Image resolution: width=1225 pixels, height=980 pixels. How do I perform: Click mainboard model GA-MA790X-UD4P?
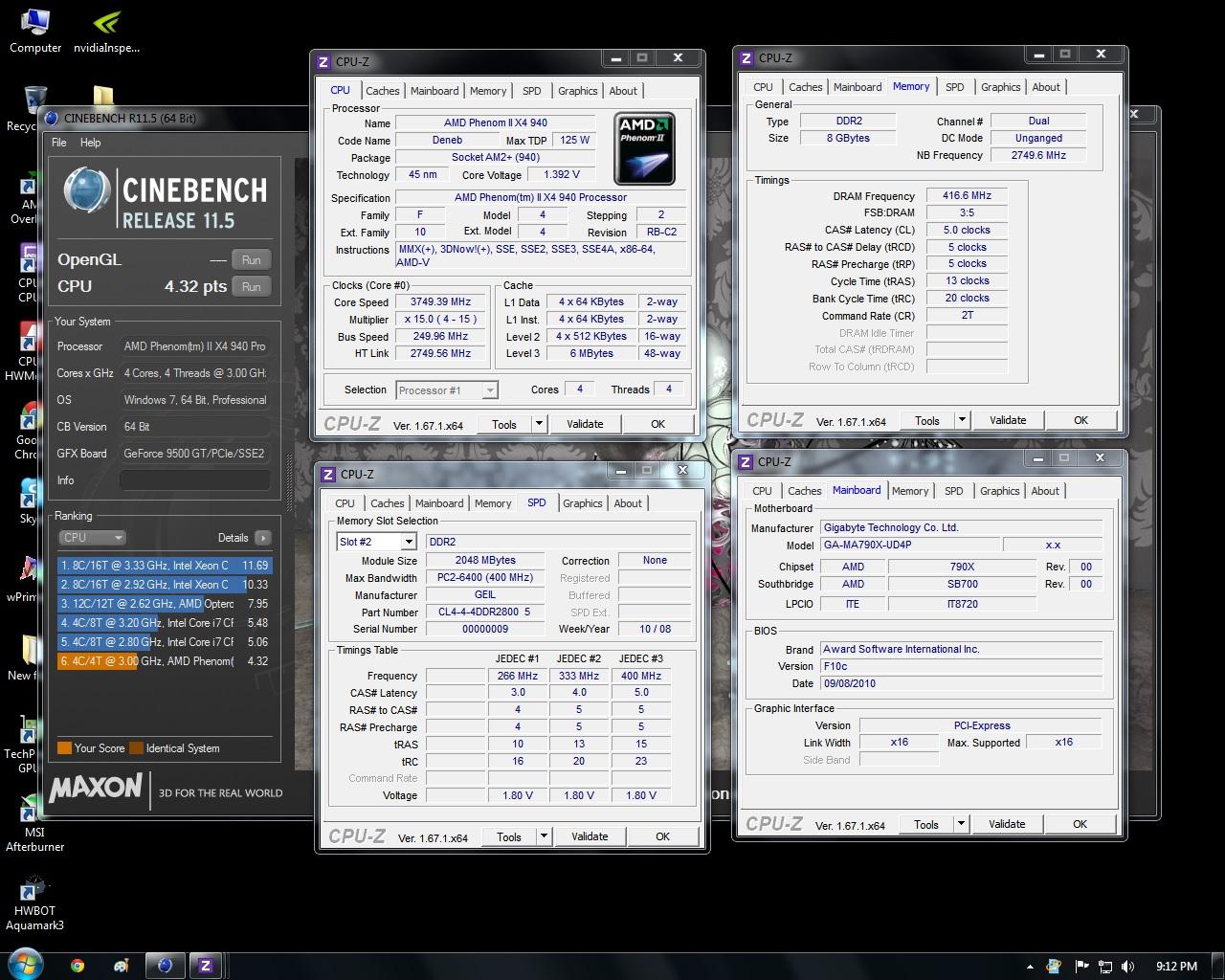[909, 545]
